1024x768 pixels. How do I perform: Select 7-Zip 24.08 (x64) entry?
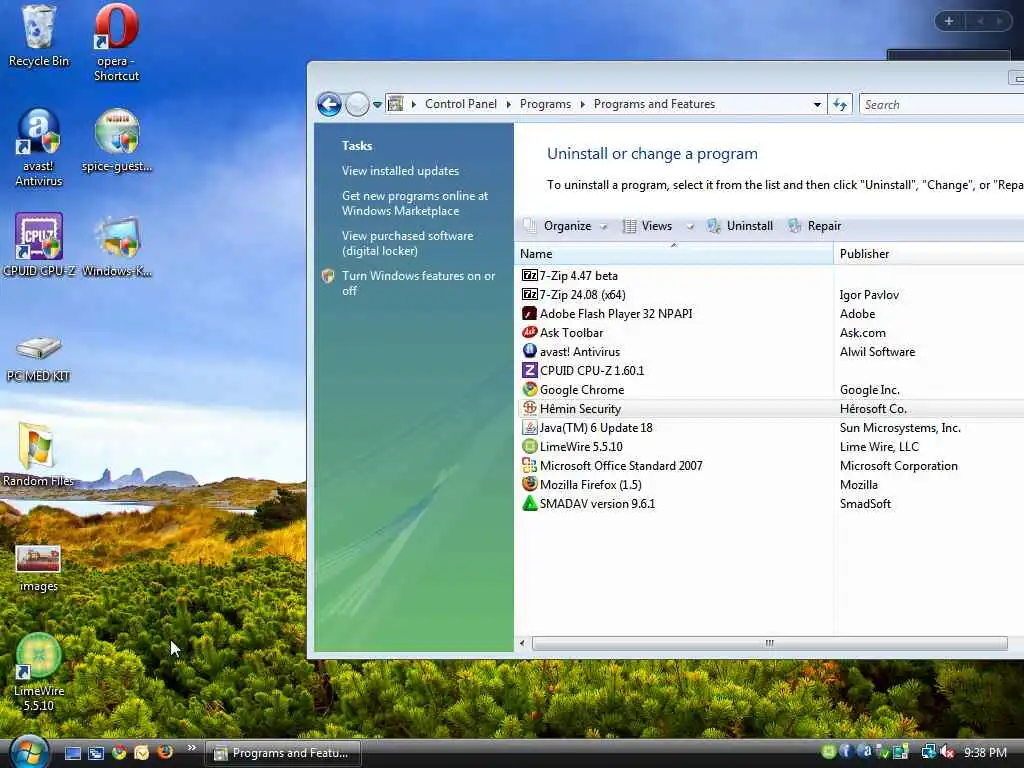click(582, 295)
